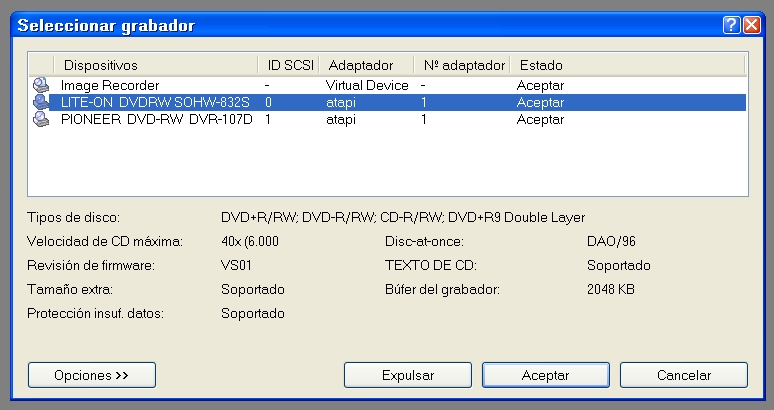Select the PIONEER DVD-RW DVR-107D row
This screenshot has height=410, width=774.
click(x=387, y=119)
